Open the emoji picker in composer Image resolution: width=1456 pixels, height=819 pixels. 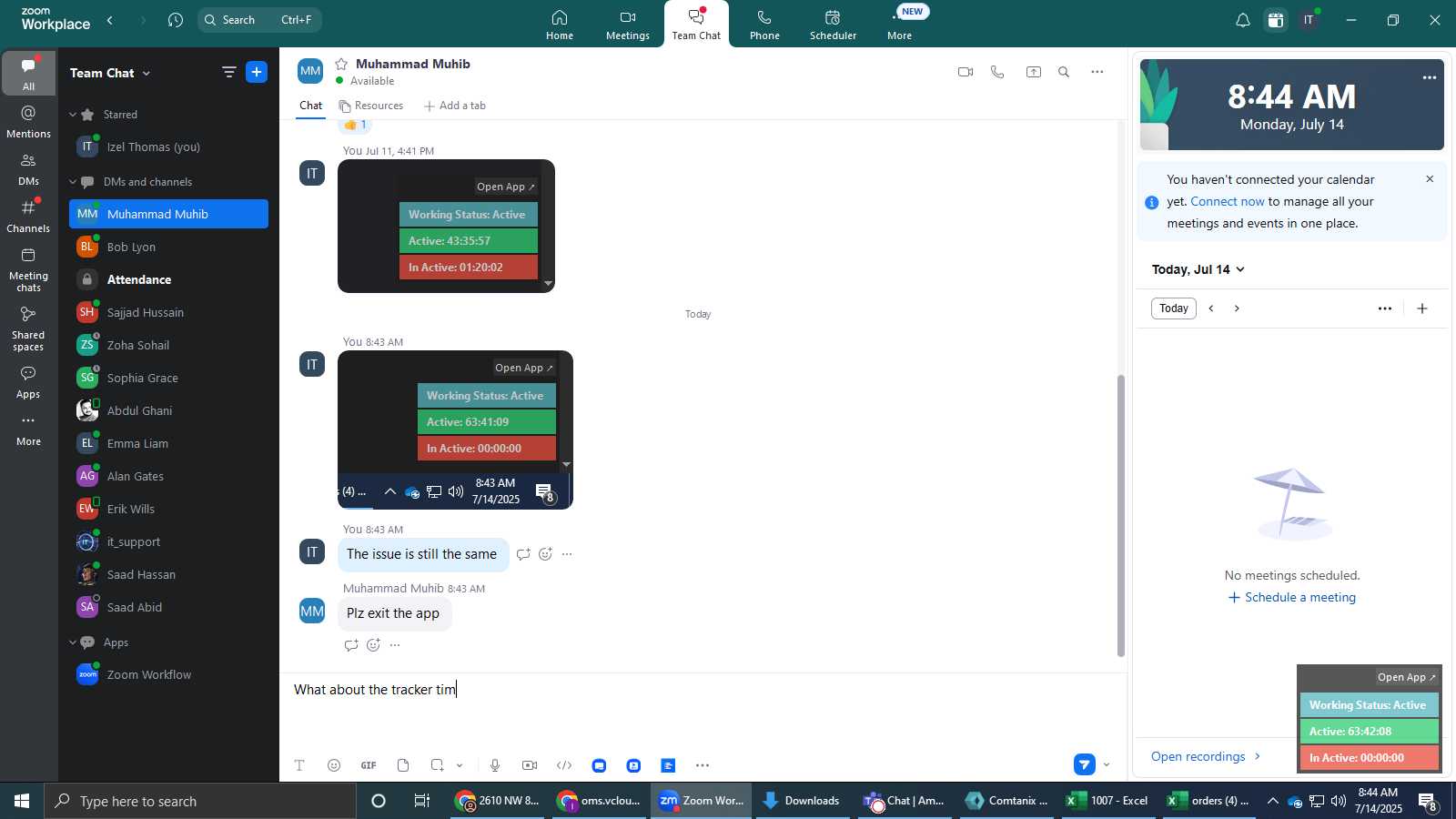(334, 765)
